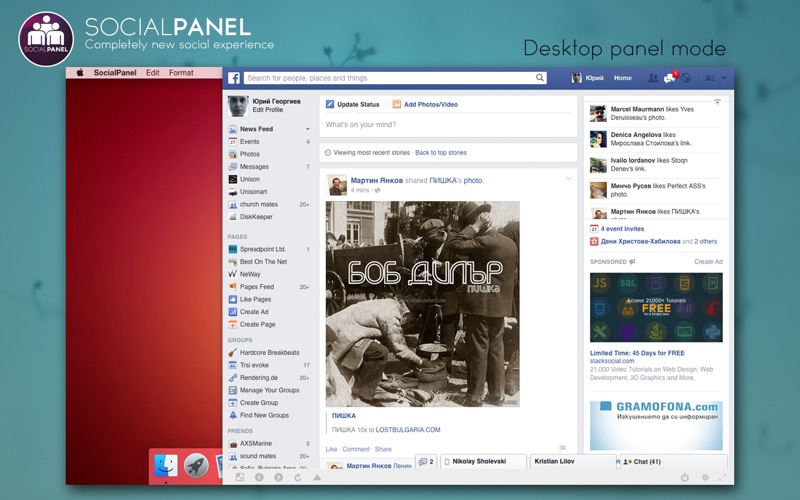
Task: Click Create Ad link in Sponsored
Action: [708, 262]
